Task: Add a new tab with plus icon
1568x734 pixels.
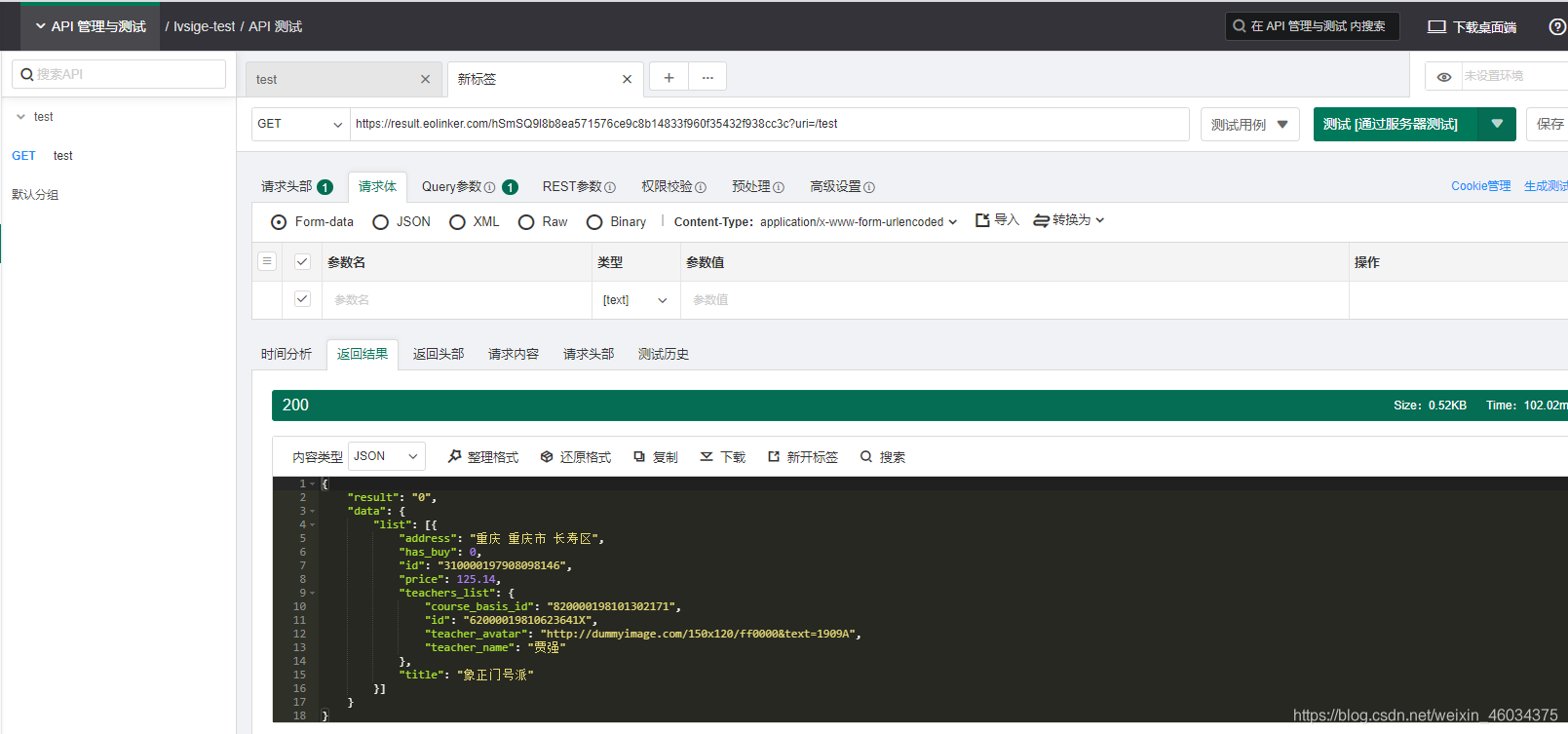Action: [x=669, y=77]
